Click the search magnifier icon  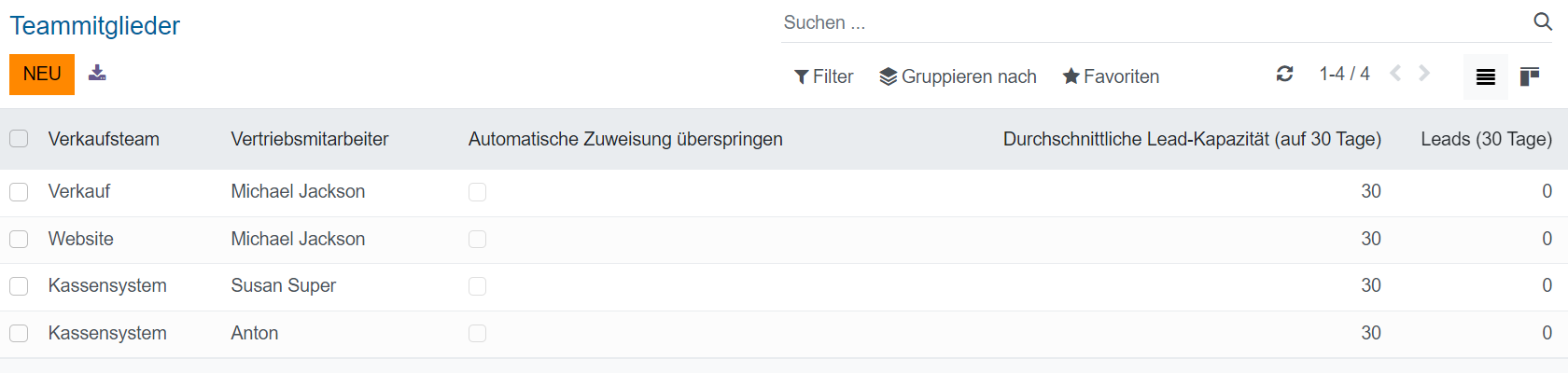tap(1543, 21)
